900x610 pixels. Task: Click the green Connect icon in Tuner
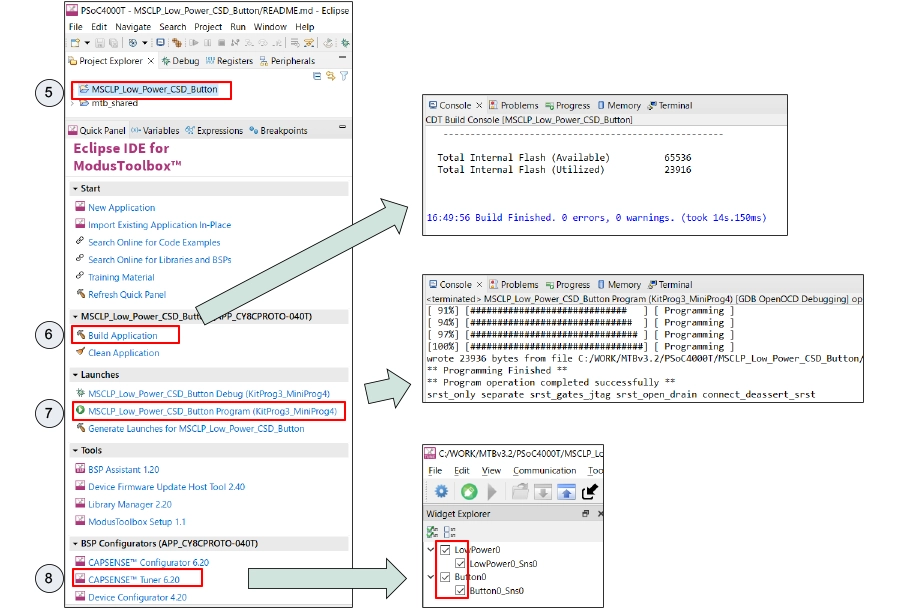469,492
